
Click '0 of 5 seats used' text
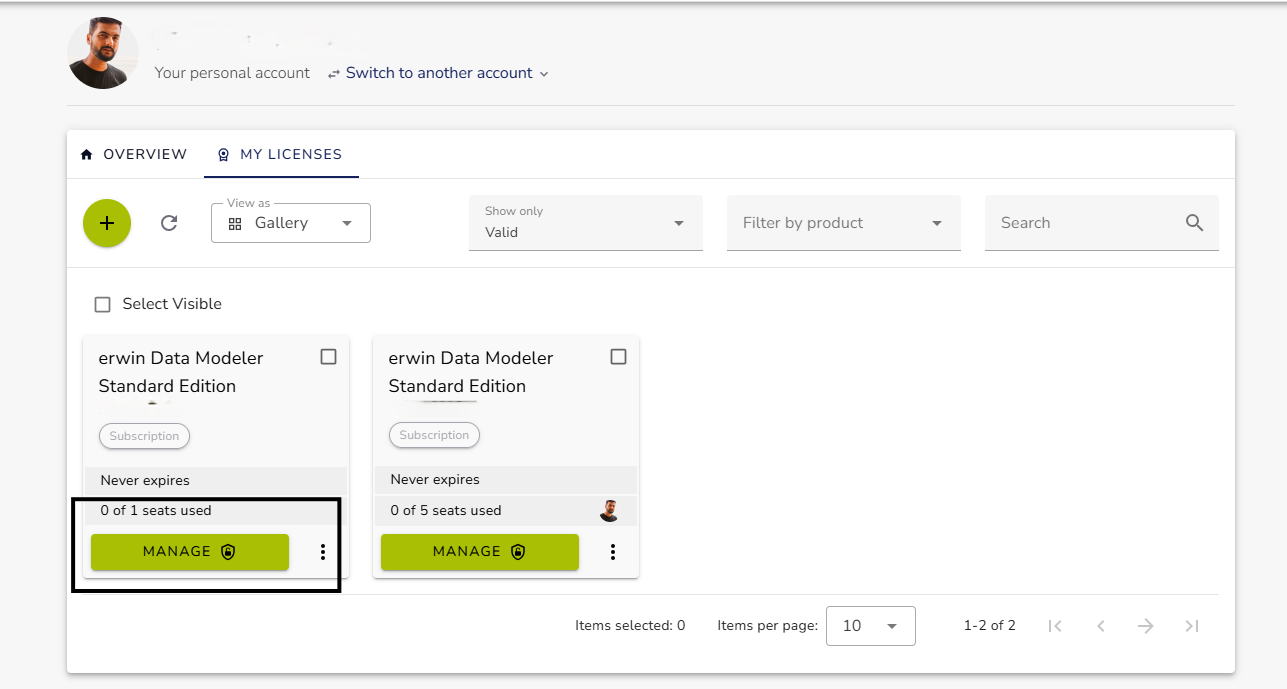pos(446,510)
